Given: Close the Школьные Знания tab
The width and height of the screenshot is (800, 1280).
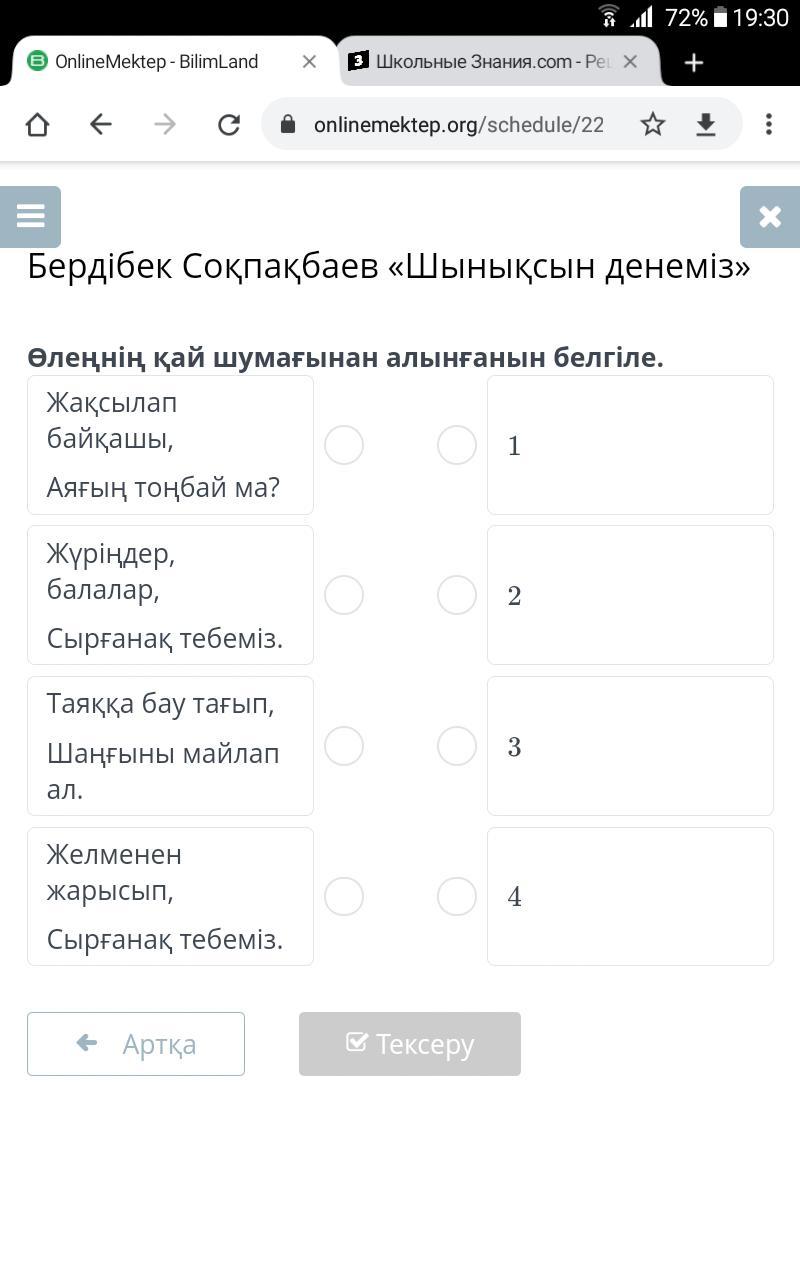Looking at the screenshot, I should [x=630, y=62].
